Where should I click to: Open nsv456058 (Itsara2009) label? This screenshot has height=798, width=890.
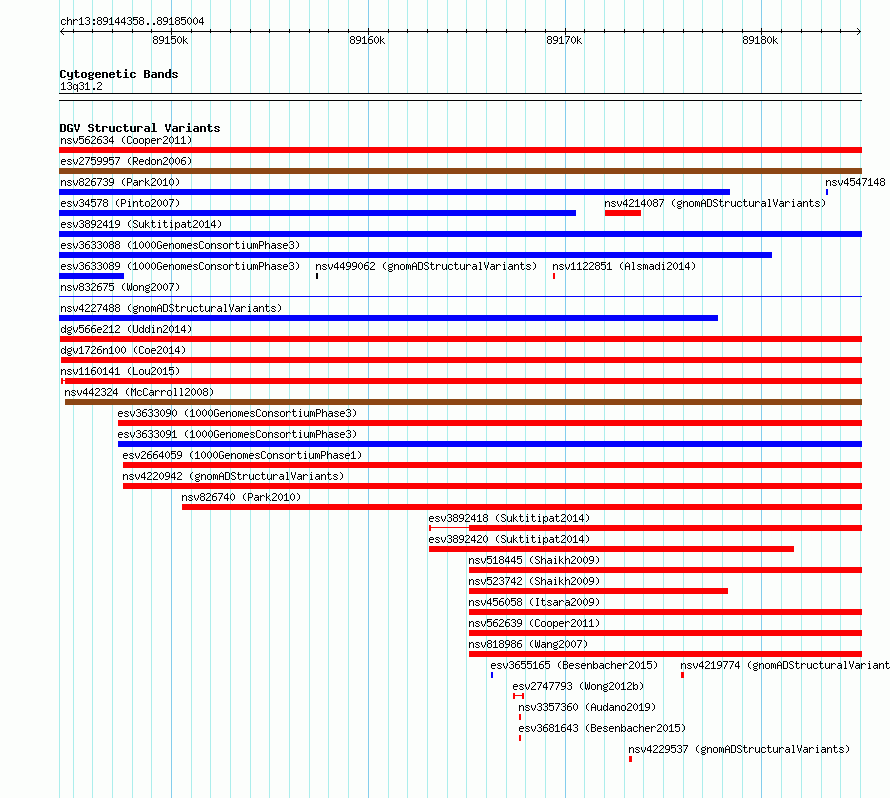tap(534, 602)
